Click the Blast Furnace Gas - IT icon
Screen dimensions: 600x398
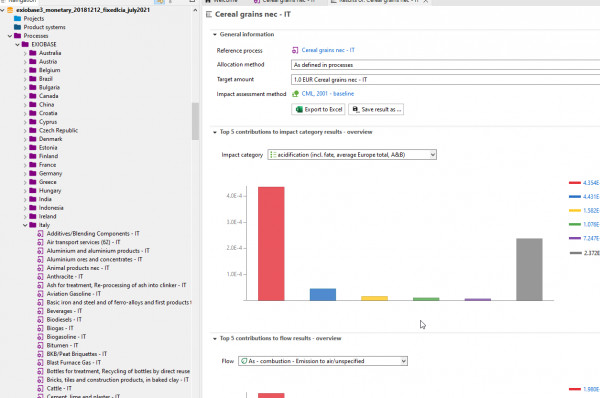[x=40, y=363]
